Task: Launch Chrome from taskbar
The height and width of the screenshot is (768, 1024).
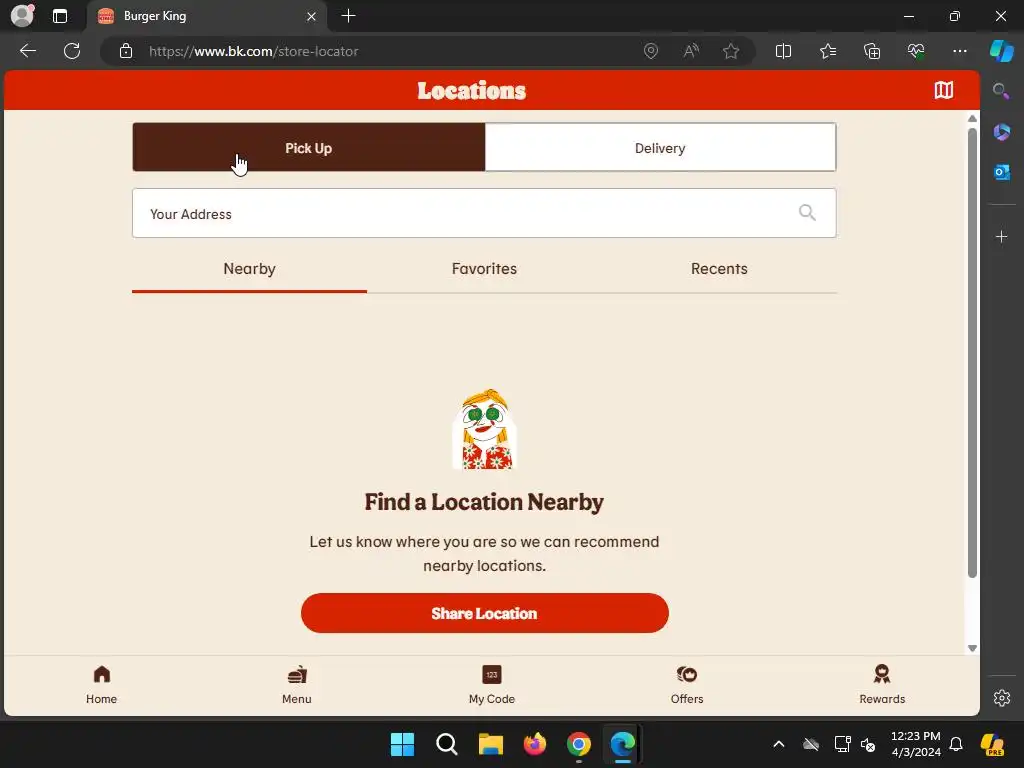Action: [x=579, y=744]
